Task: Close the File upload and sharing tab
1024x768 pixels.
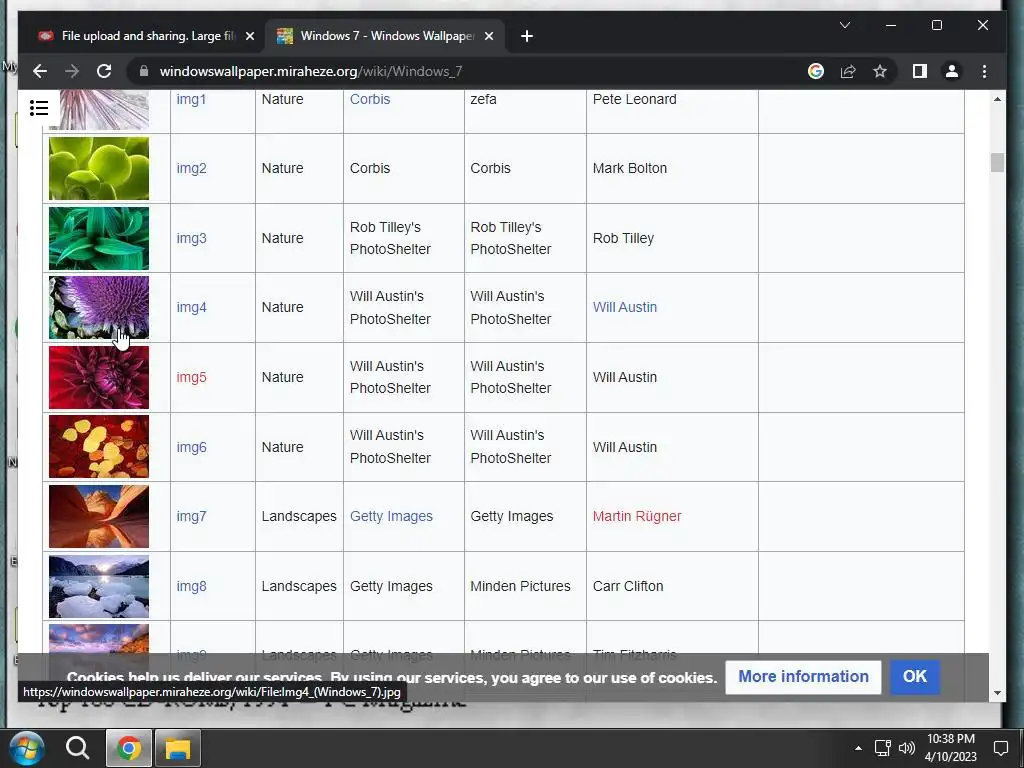Action: (x=249, y=36)
